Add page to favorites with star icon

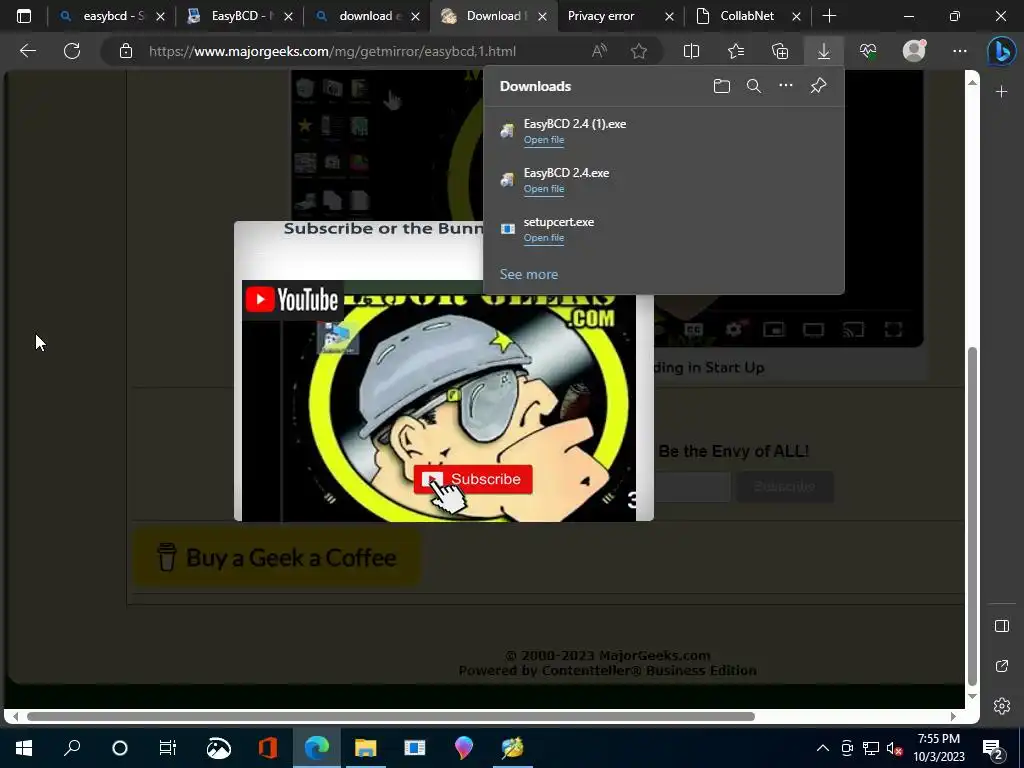tap(639, 51)
